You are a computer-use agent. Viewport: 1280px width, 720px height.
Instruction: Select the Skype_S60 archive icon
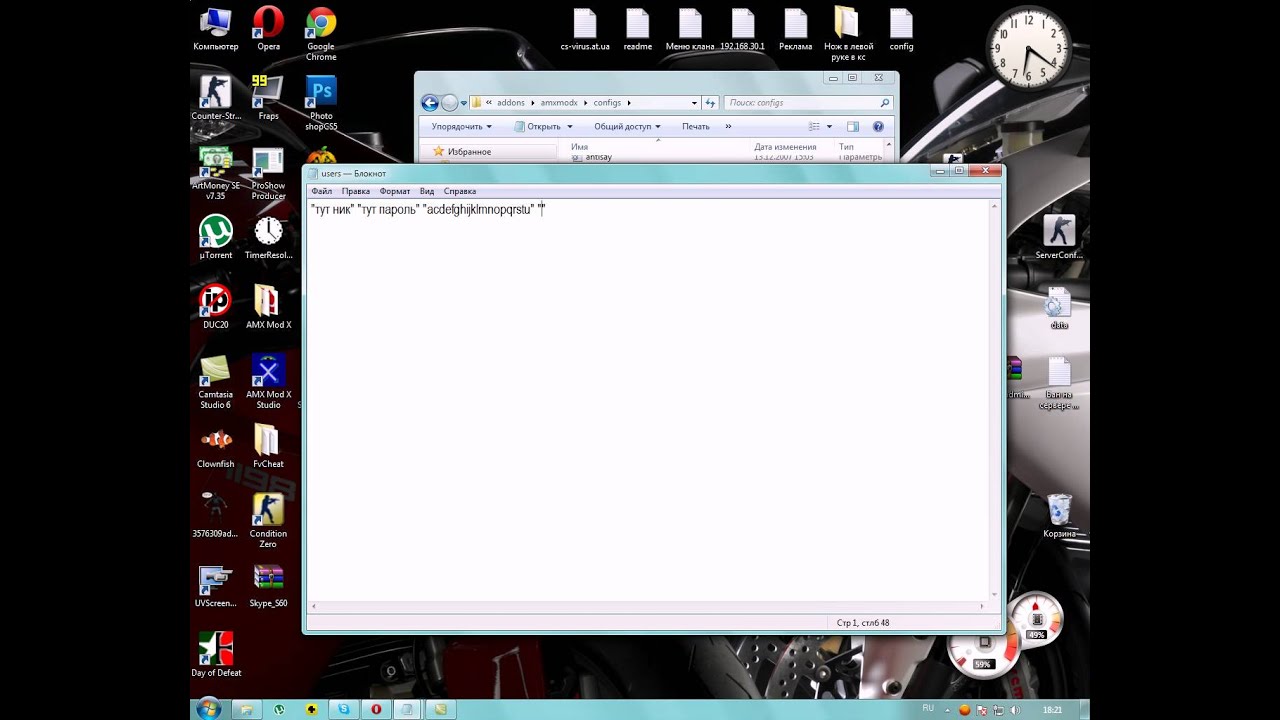[x=268, y=586]
